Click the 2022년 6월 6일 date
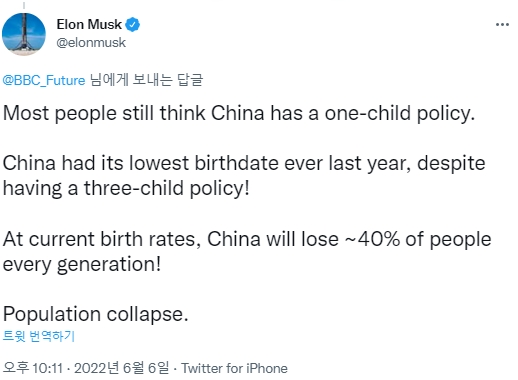Image resolution: width=518 pixels, height=380 pixels. point(121,368)
